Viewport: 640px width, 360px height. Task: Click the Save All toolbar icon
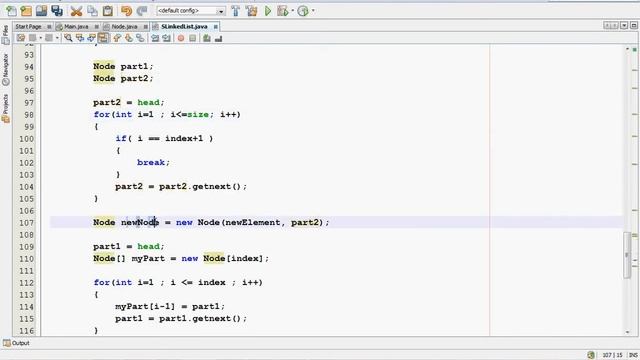pyautogui.click(x=57, y=11)
